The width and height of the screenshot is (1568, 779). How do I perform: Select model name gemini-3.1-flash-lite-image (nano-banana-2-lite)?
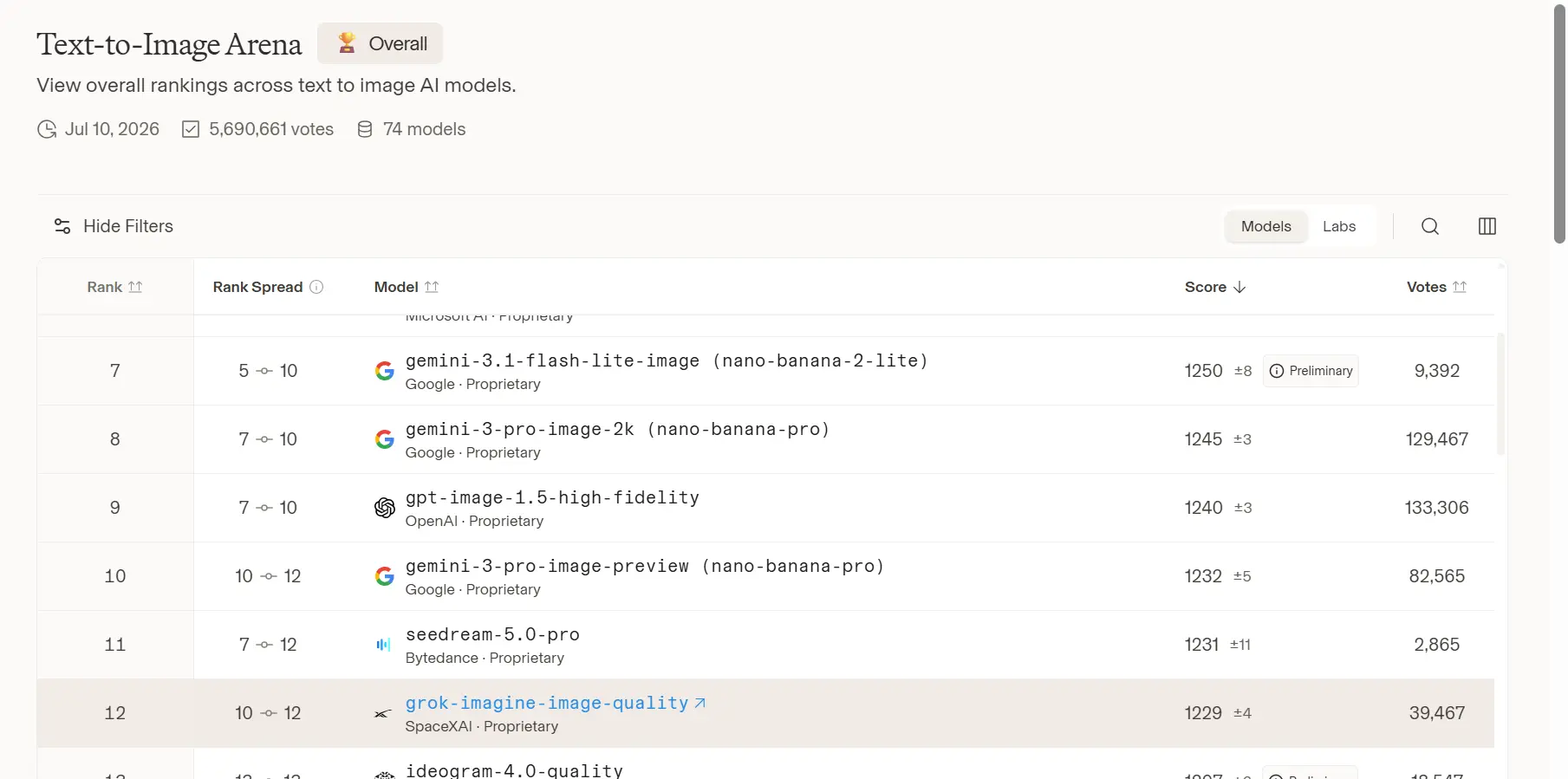coord(667,360)
